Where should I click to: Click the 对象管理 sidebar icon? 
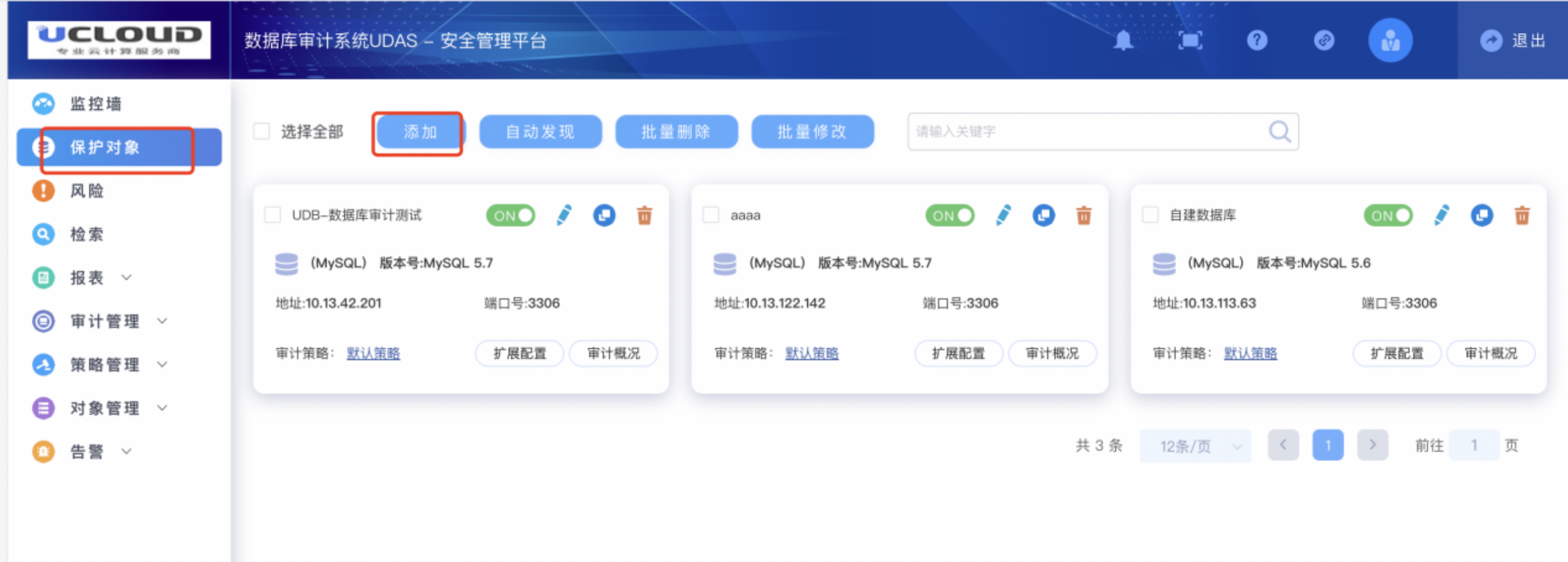[43, 407]
